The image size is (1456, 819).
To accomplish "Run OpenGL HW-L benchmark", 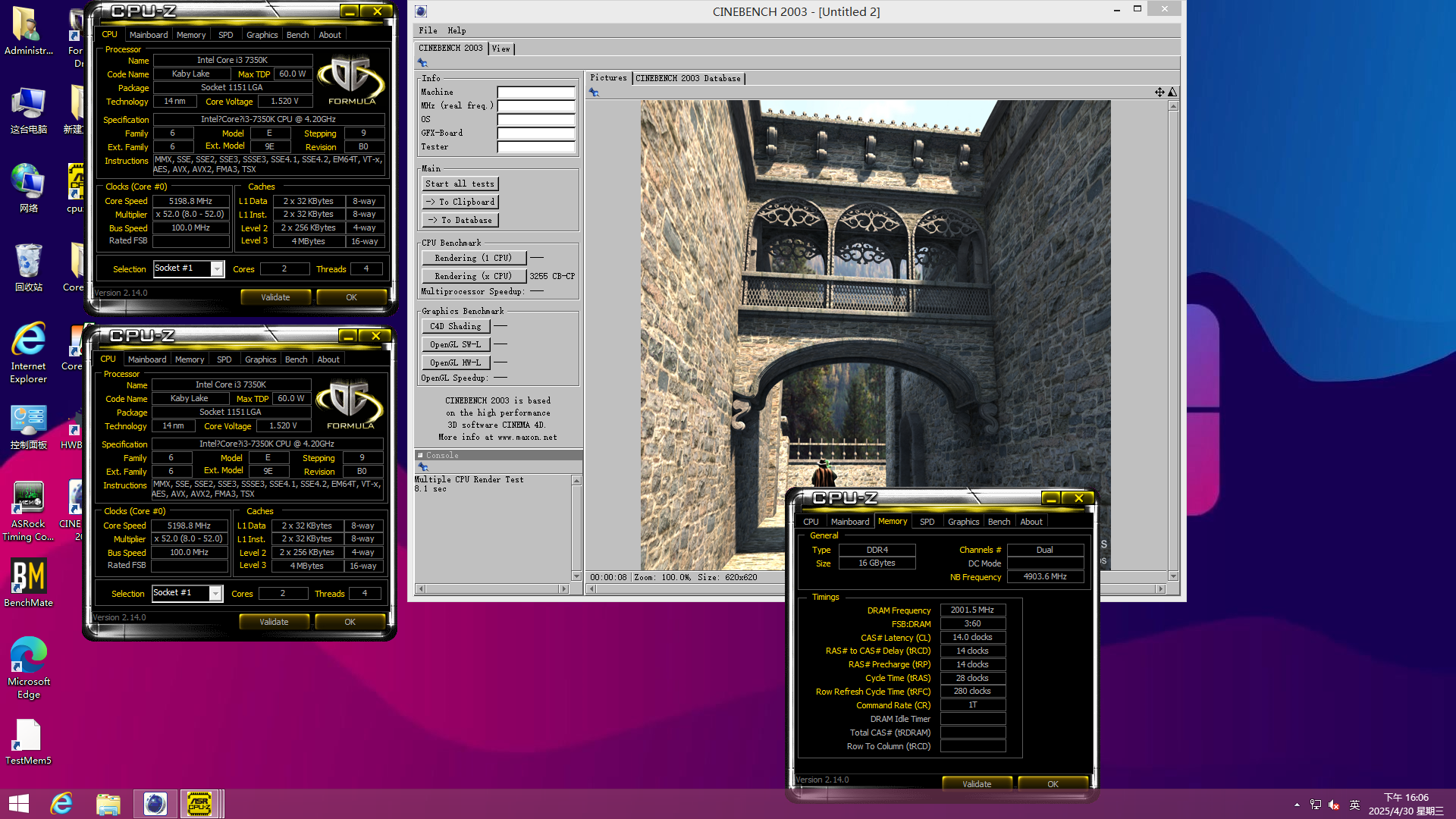I will tap(456, 362).
